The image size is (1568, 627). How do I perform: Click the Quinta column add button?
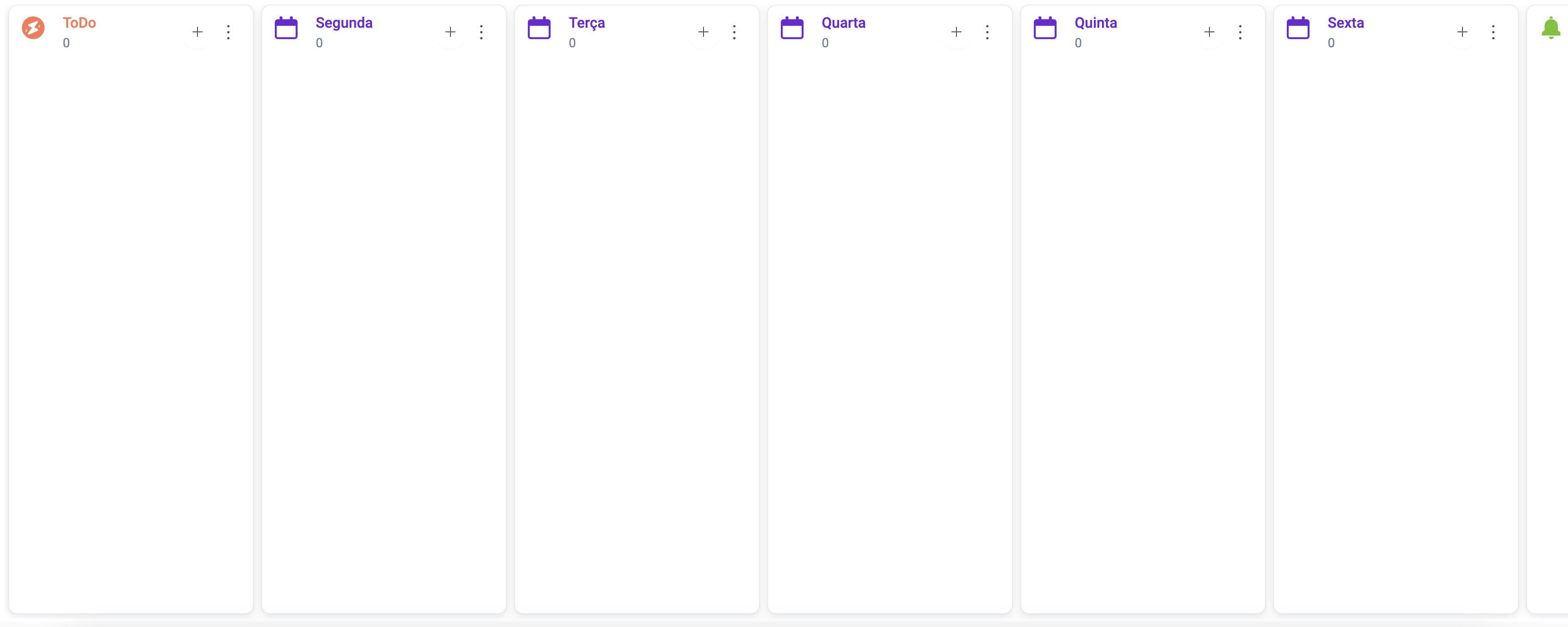(x=1210, y=31)
